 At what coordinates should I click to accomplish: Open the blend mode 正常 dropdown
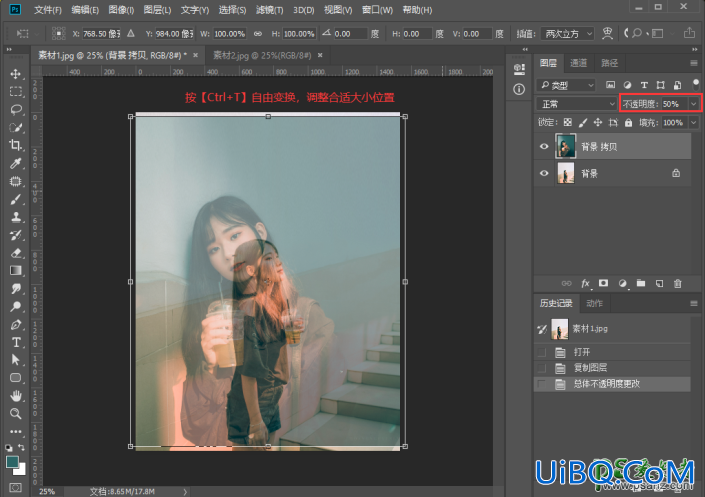pos(577,104)
